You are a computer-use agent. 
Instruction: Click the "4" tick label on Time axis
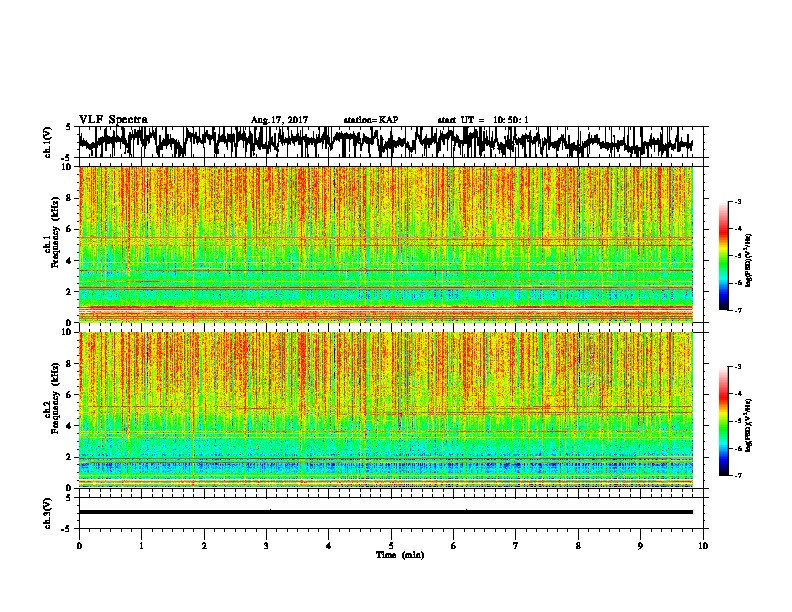coord(328,546)
